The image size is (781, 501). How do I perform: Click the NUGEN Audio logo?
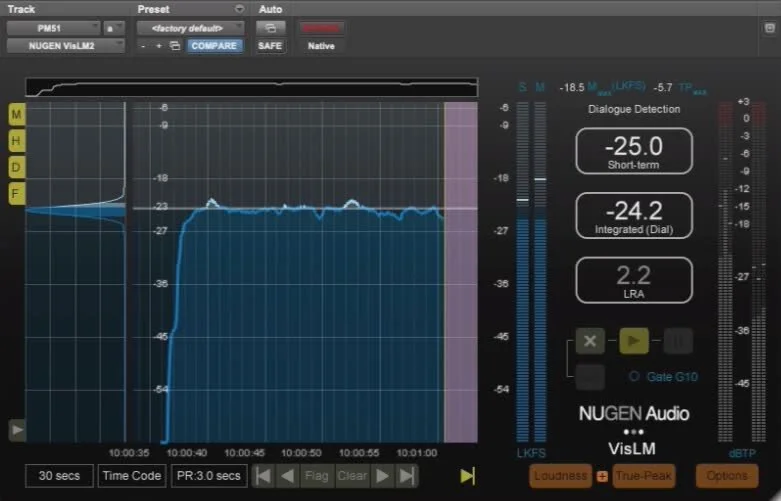tap(634, 413)
